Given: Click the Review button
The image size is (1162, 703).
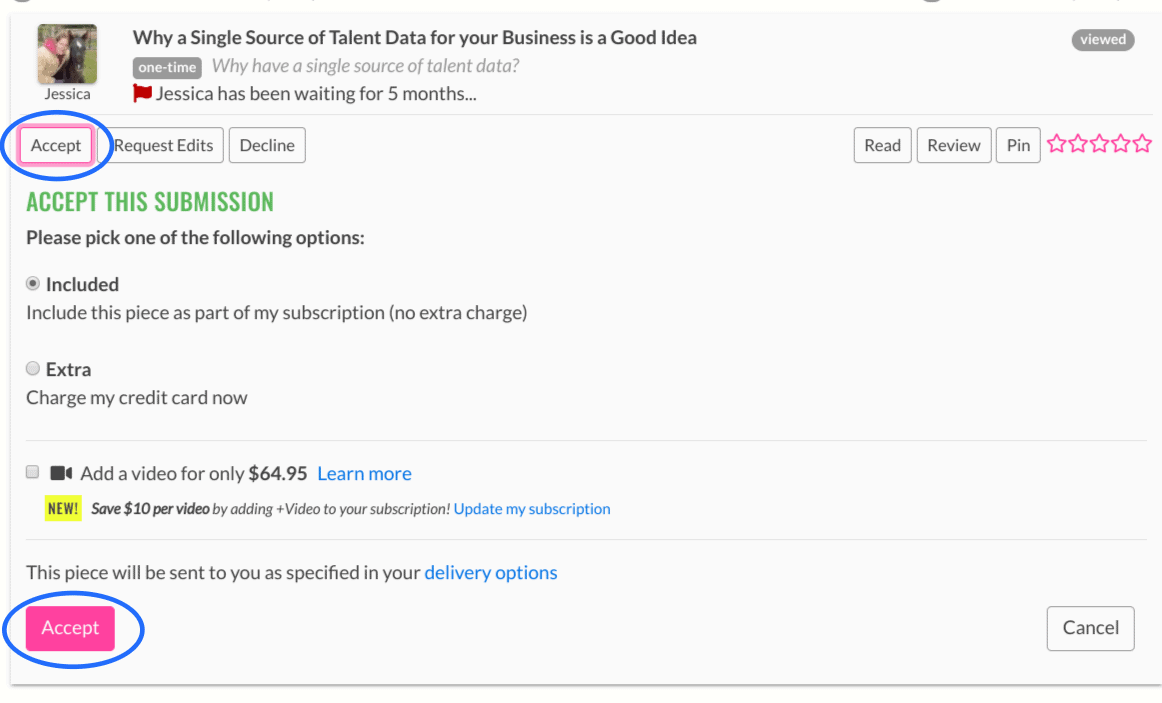Looking at the screenshot, I should pyautogui.click(x=954, y=145).
